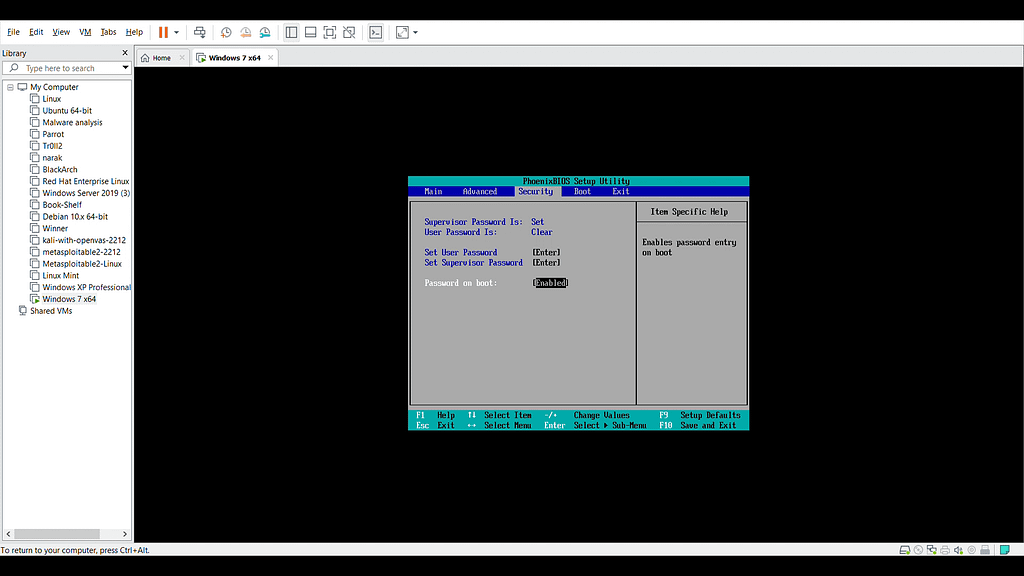The height and width of the screenshot is (576, 1024).
Task: Click the library scroll left arrow
Action: [x=8, y=534]
